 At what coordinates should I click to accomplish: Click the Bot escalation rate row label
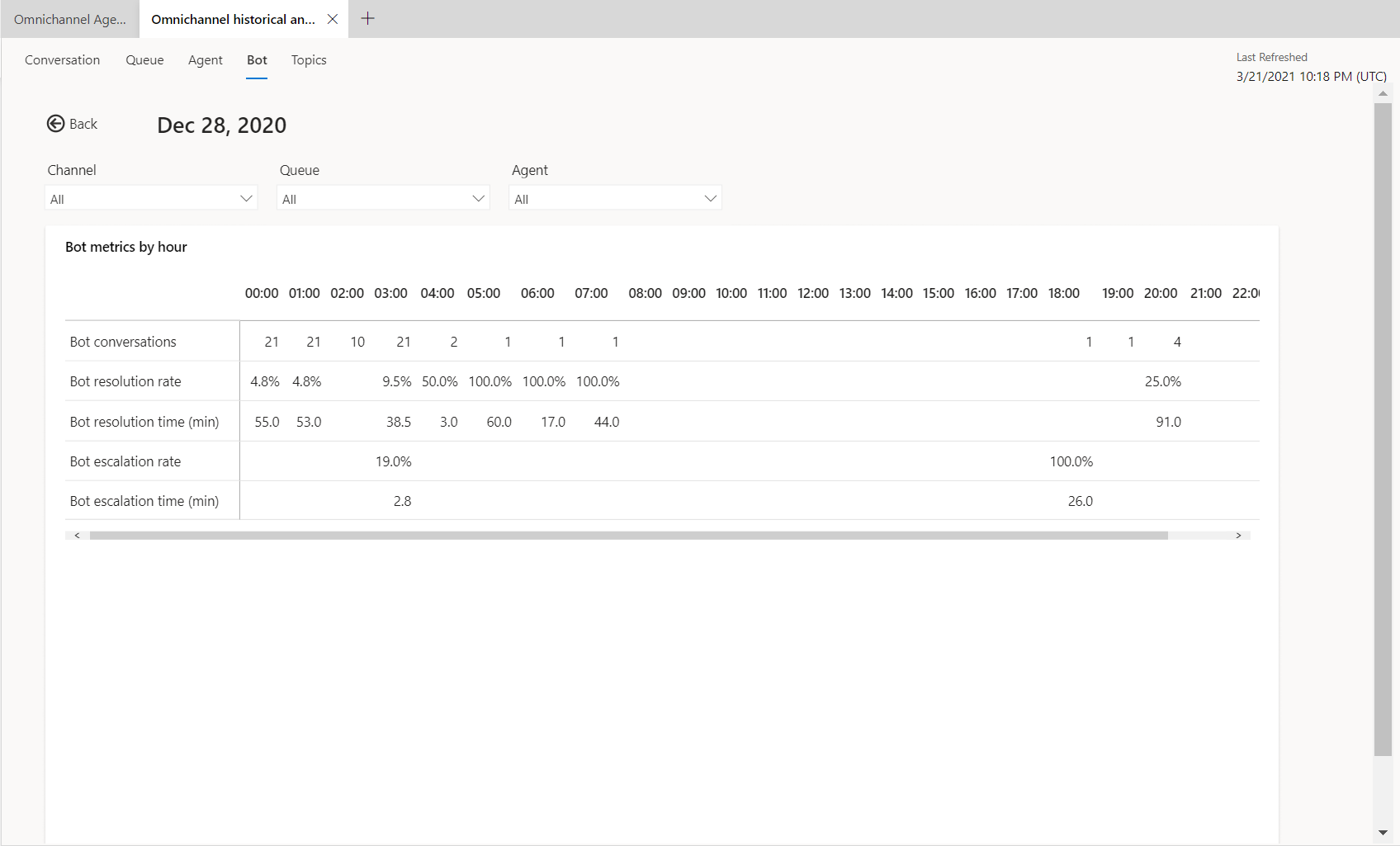pyautogui.click(x=125, y=461)
